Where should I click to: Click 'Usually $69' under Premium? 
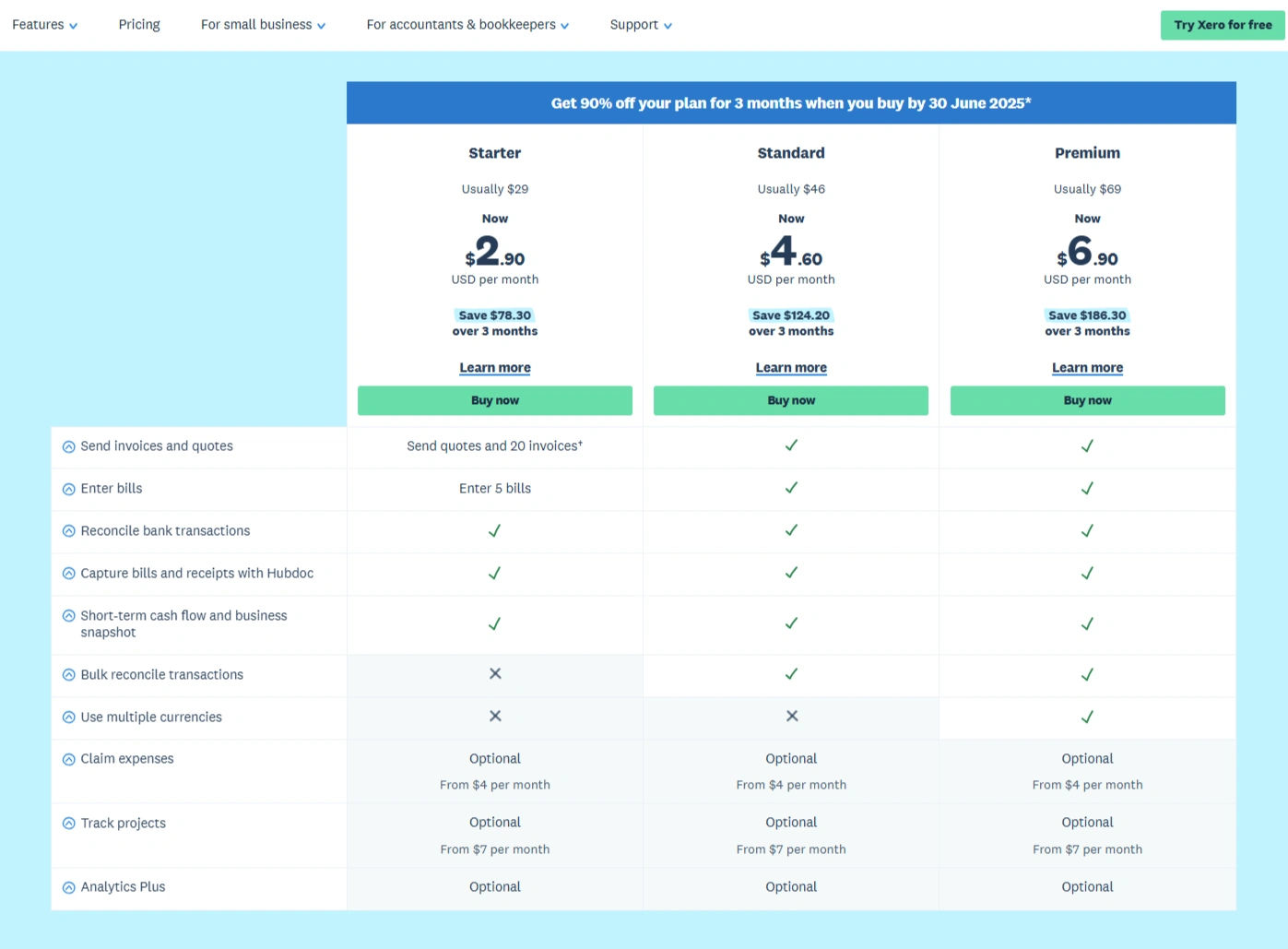coord(1088,189)
